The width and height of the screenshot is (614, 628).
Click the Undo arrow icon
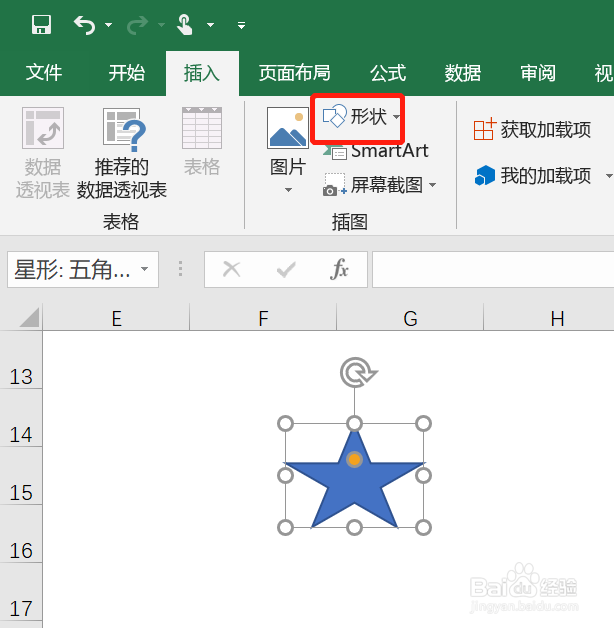click(85, 25)
